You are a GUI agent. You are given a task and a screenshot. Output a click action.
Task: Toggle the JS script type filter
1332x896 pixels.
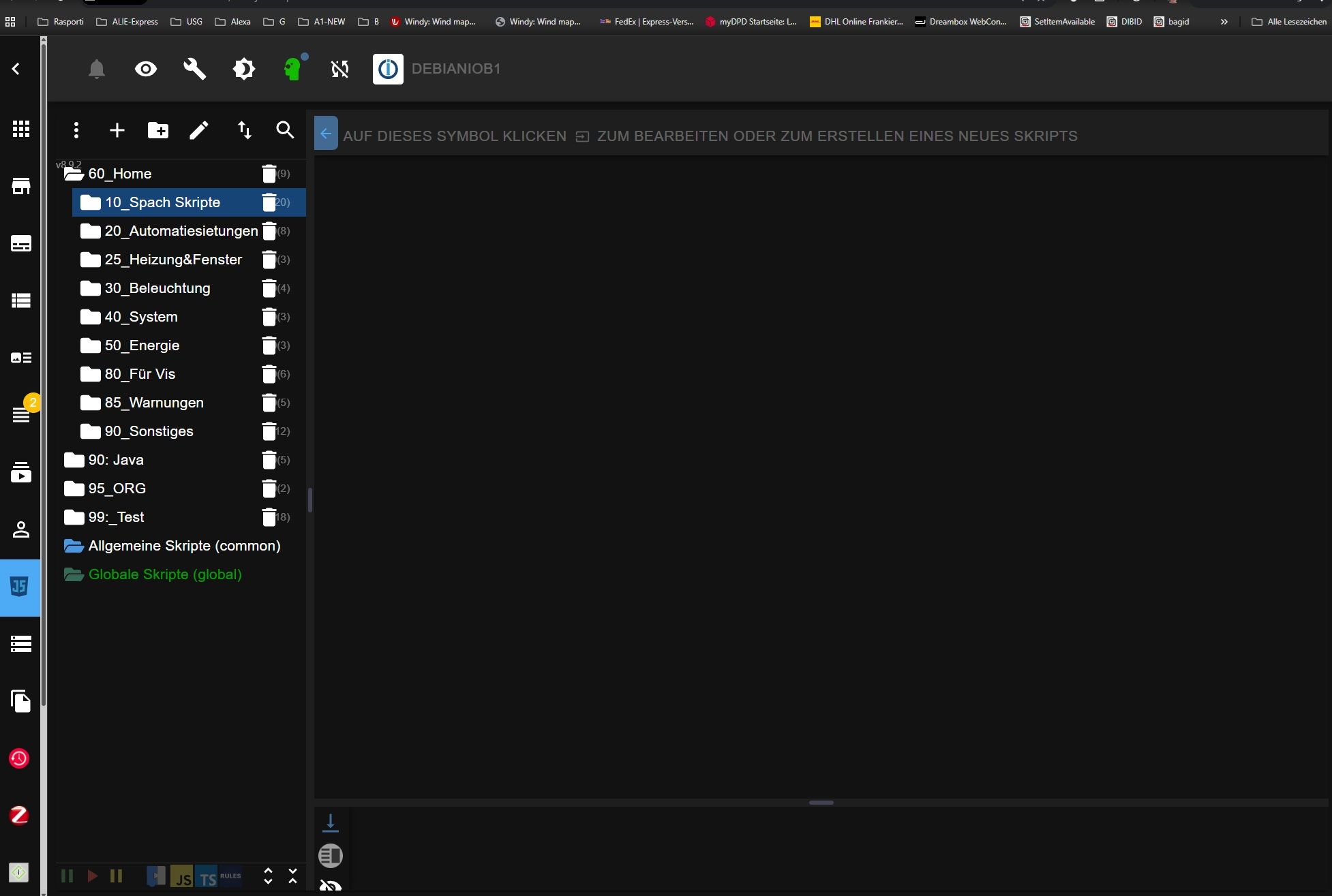click(182, 876)
